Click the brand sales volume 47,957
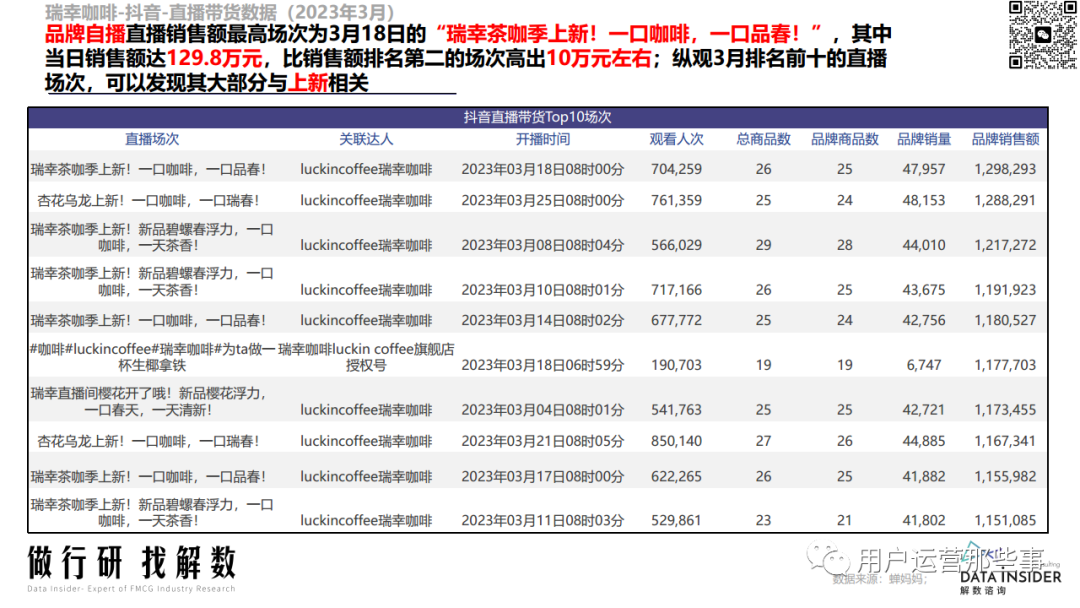The image size is (1080, 608). click(x=924, y=169)
